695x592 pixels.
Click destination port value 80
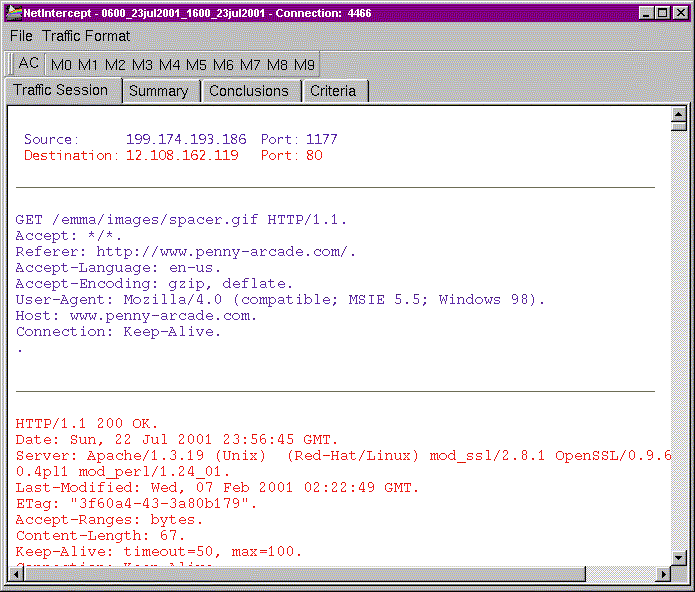pos(314,155)
